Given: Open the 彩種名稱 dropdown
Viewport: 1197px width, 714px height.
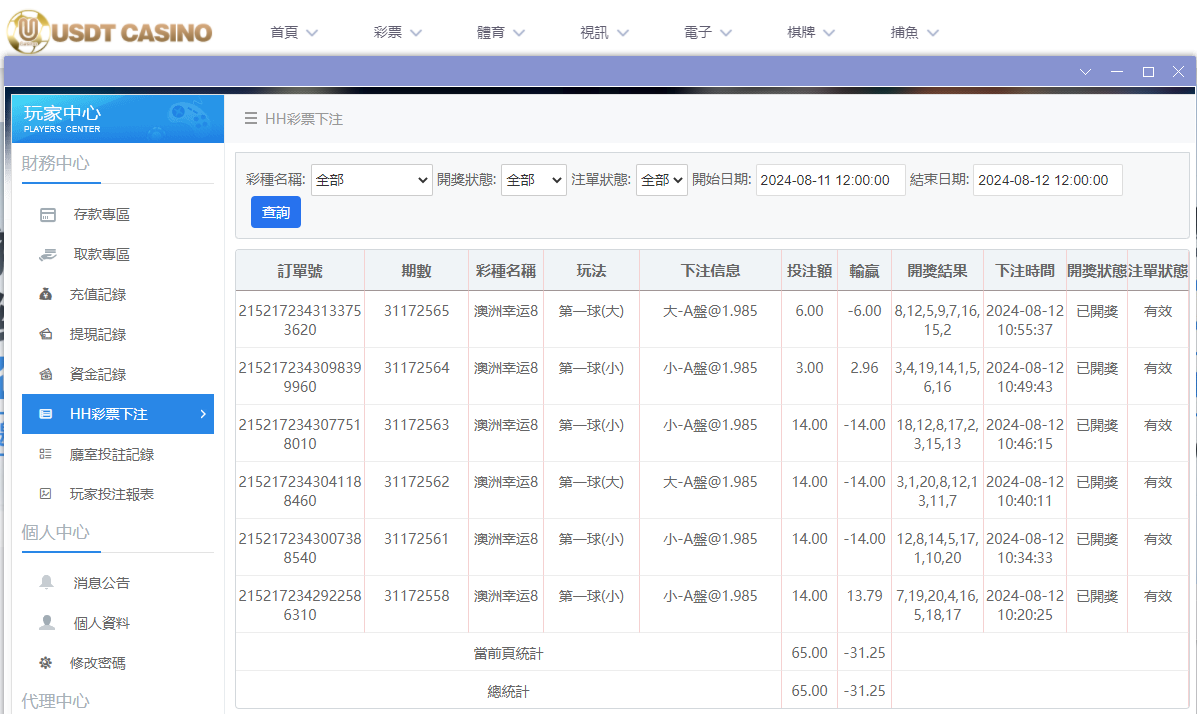Looking at the screenshot, I should (x=371, y=180).
